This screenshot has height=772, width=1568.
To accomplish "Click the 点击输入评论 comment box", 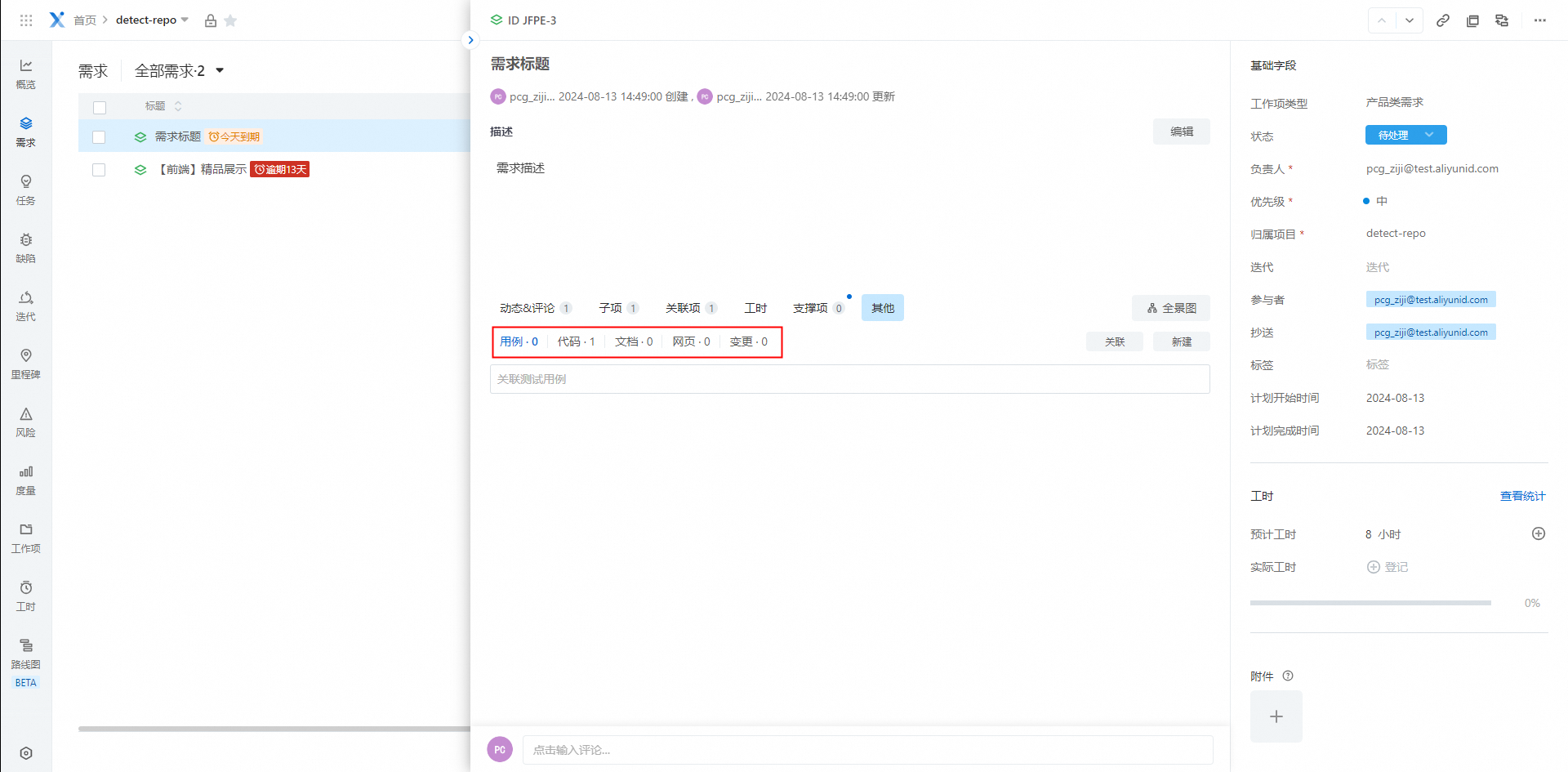I will coord(868,750).
